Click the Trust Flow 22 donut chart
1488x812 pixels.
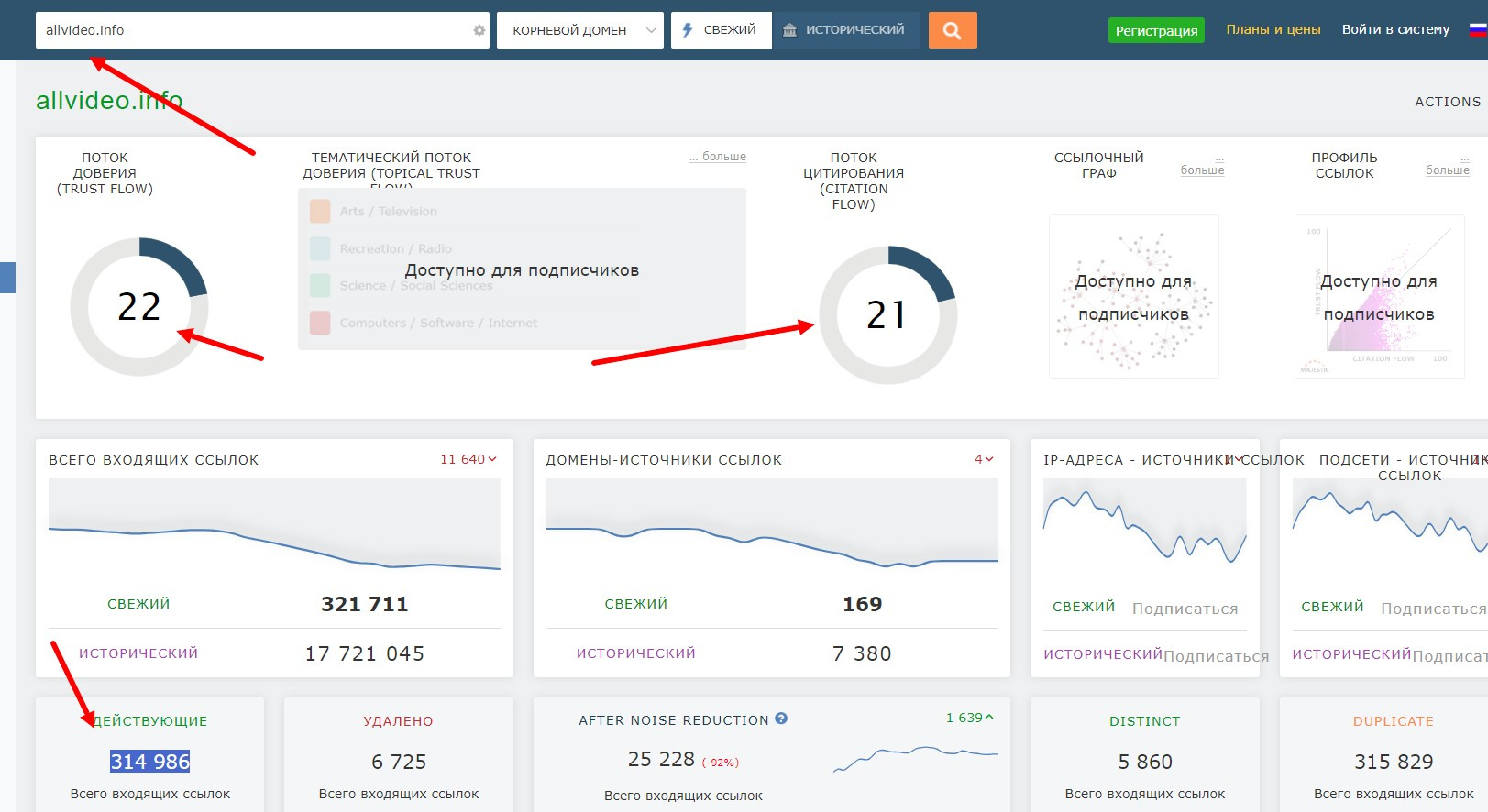pyautogui.click(x=139, y=306)
